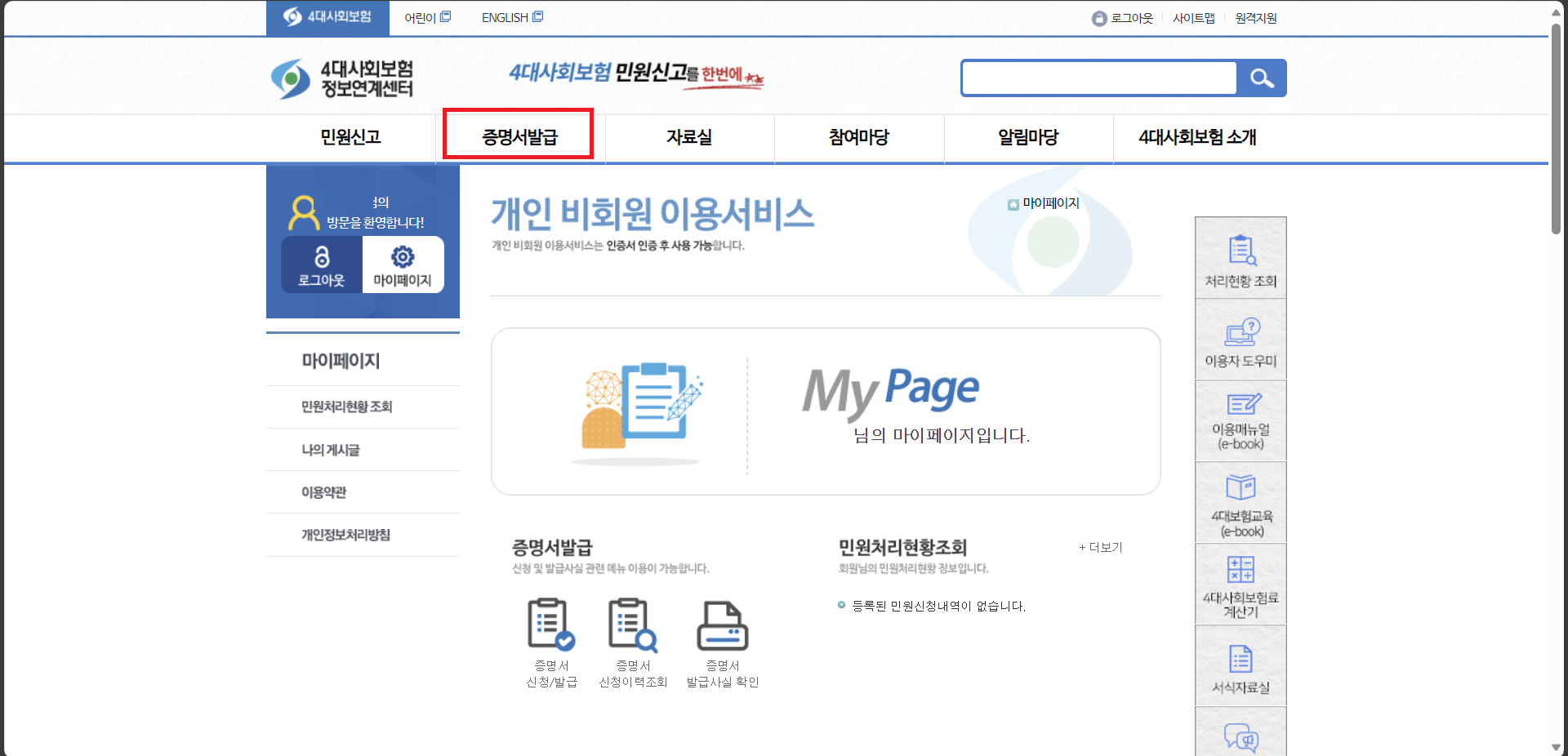Open 개인정보처리방침 in the left menu

pyautogui.click(x=345, y=535)
